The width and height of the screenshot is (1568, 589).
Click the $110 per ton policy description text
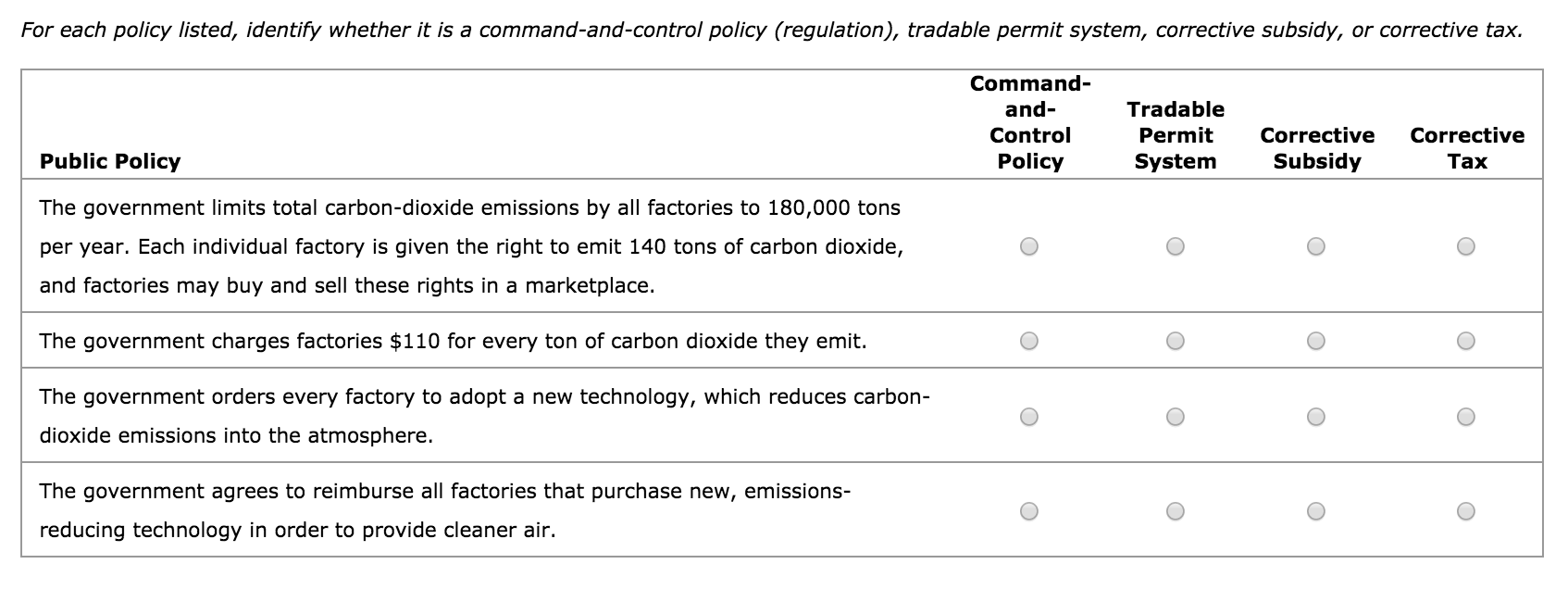tap(453, 341)
